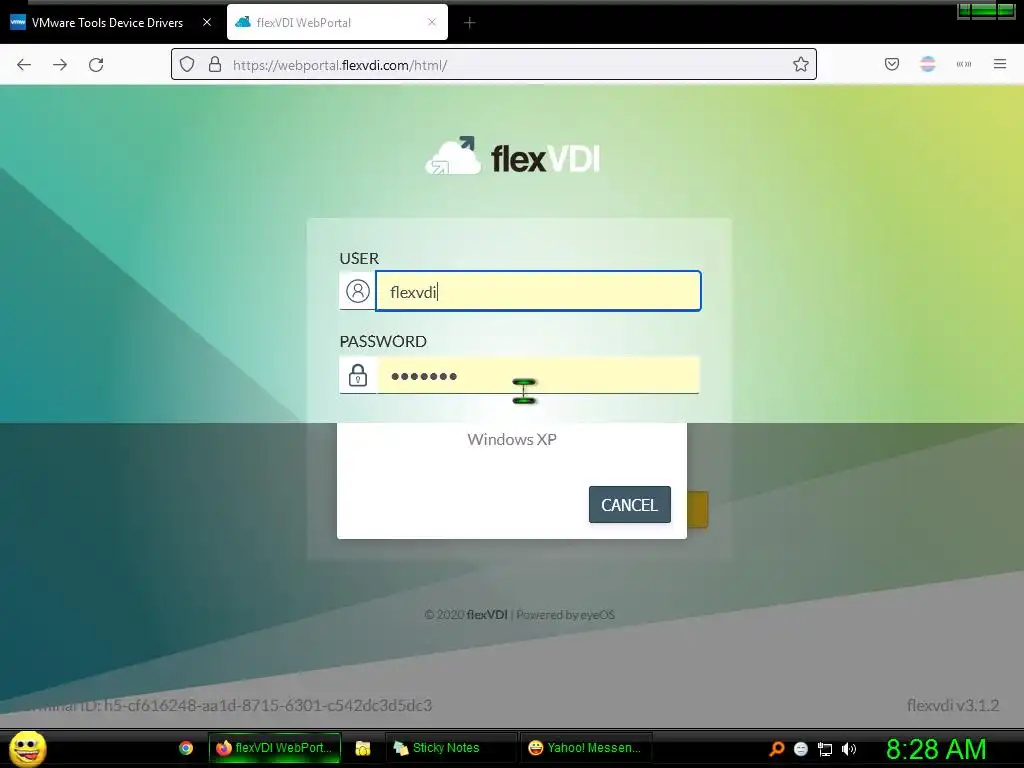Screen dimensions: 1024x768
Task: Go forward with the browser forward arrow
Action: point(60,65)
